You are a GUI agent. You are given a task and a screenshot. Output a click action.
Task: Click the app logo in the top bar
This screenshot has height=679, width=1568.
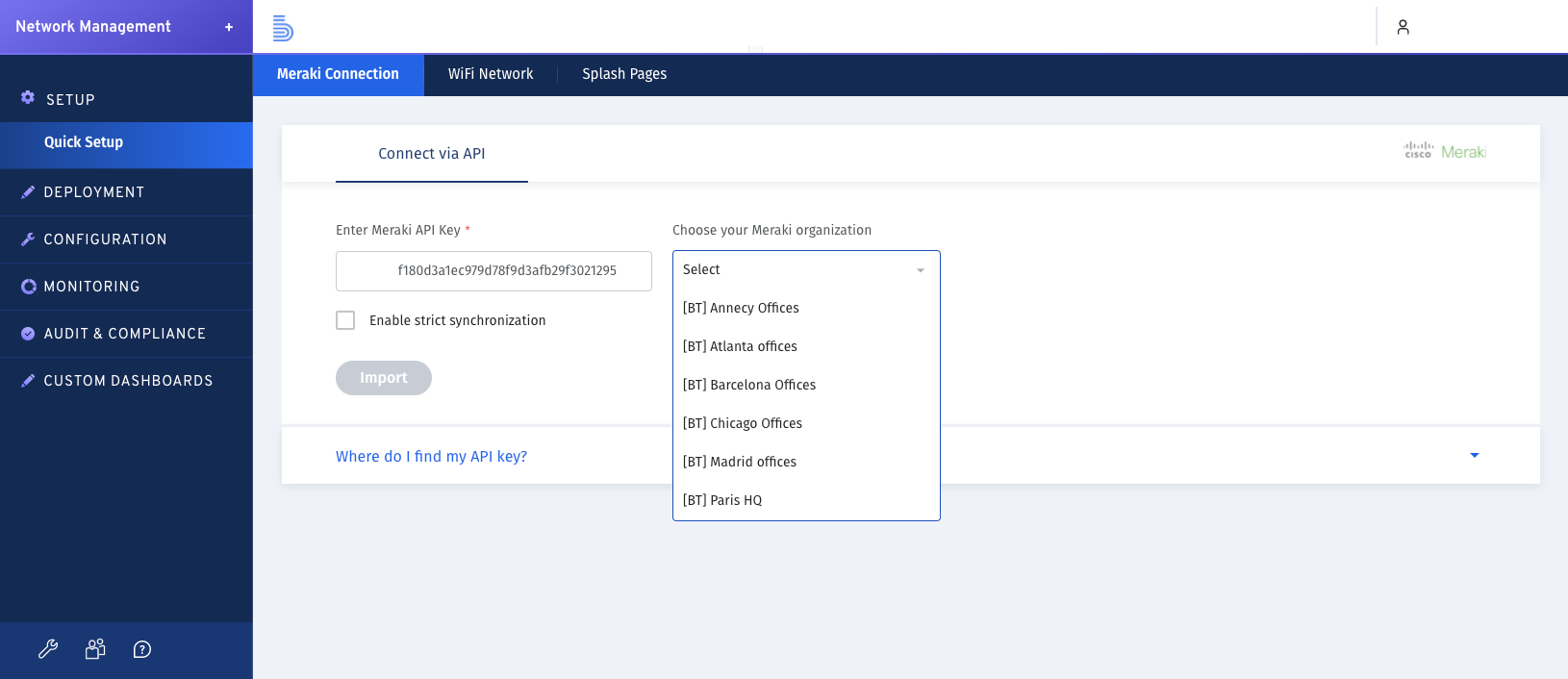coord(283,28)
